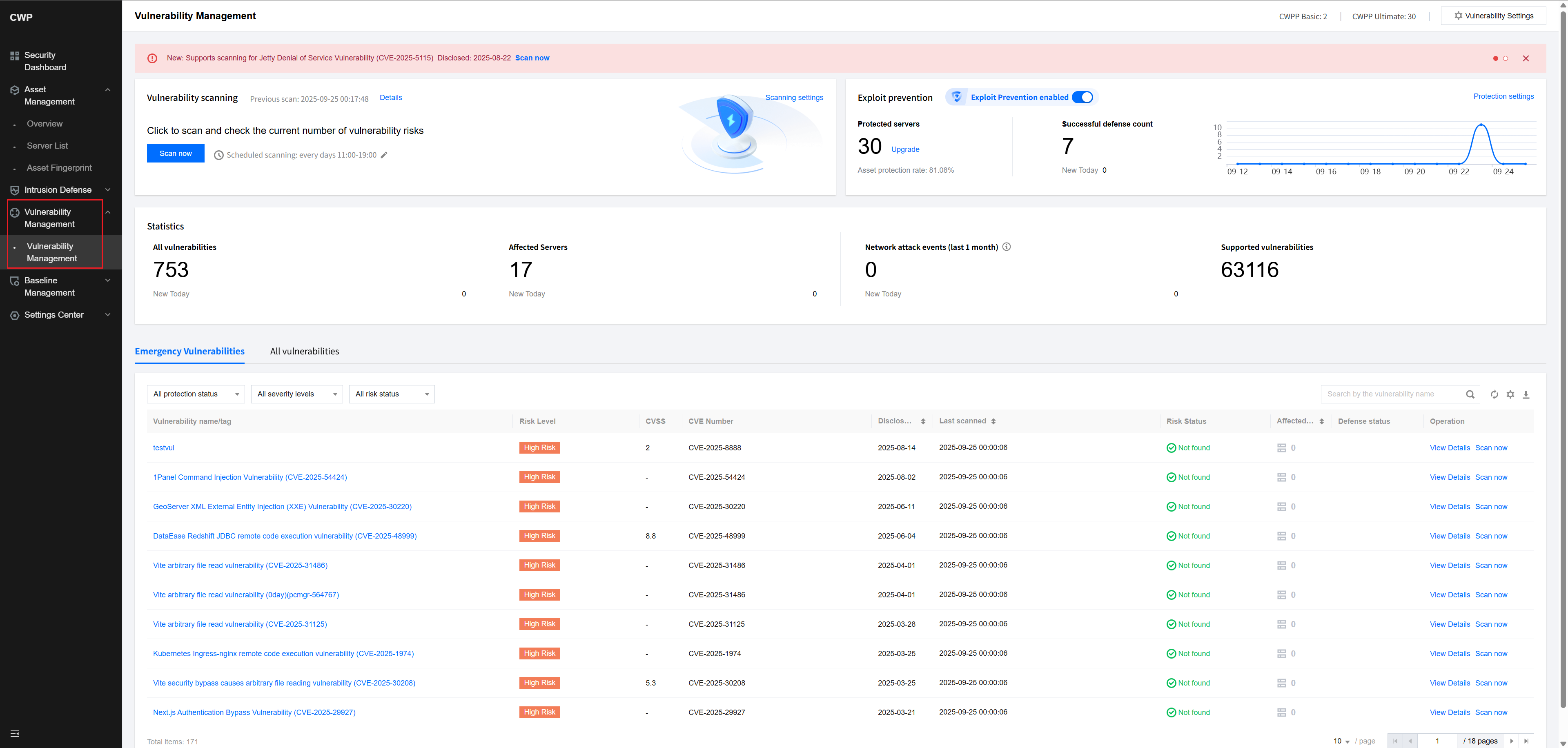Click the magnifier icon in the vulnerability search box
The image size is (1568, 748).
coord(1470,394)
